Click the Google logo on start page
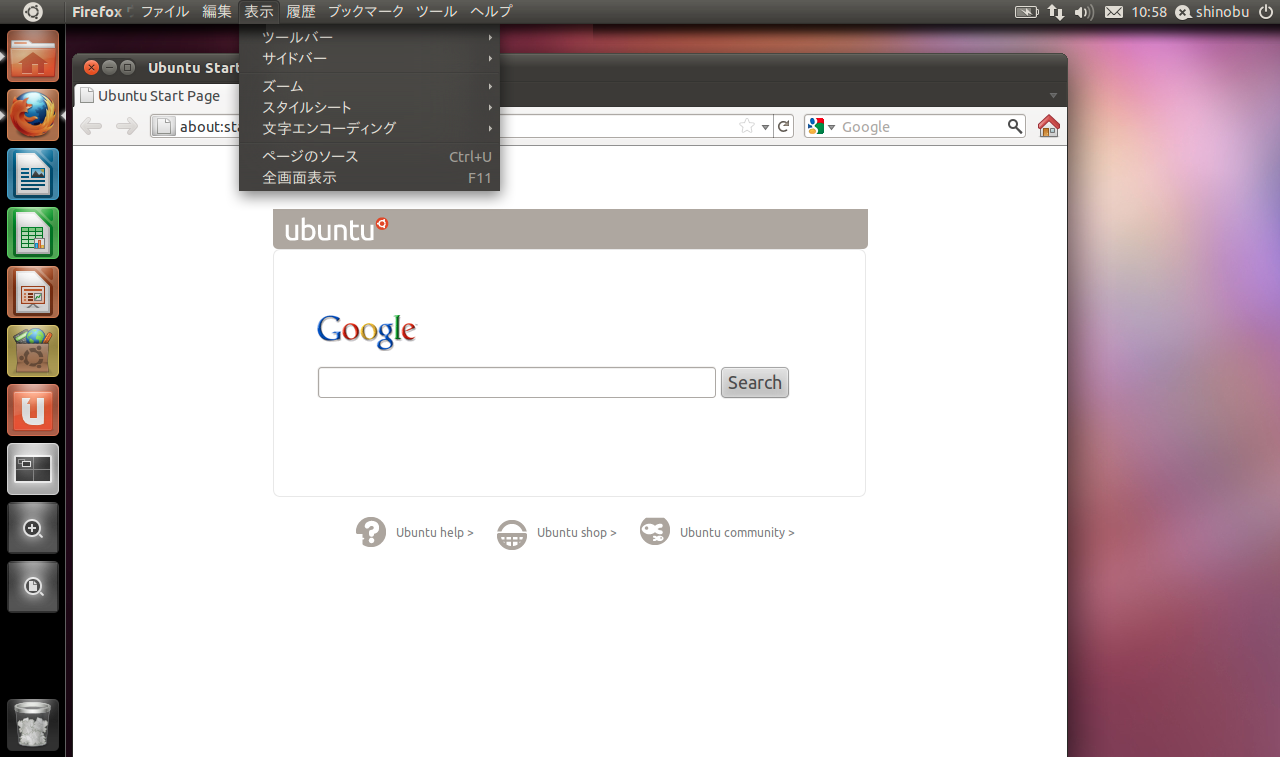Screen dimensions: 1280x757 click(x=366, y=332)
